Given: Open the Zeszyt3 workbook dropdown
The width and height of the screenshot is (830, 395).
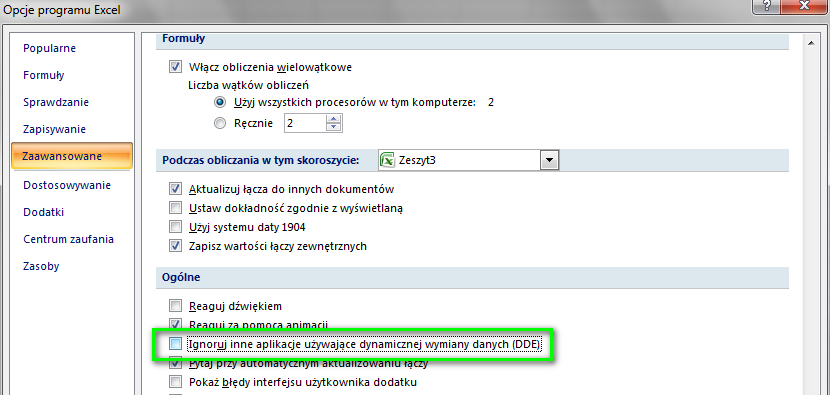Looking at the screenshot, I should pos(549,160).
